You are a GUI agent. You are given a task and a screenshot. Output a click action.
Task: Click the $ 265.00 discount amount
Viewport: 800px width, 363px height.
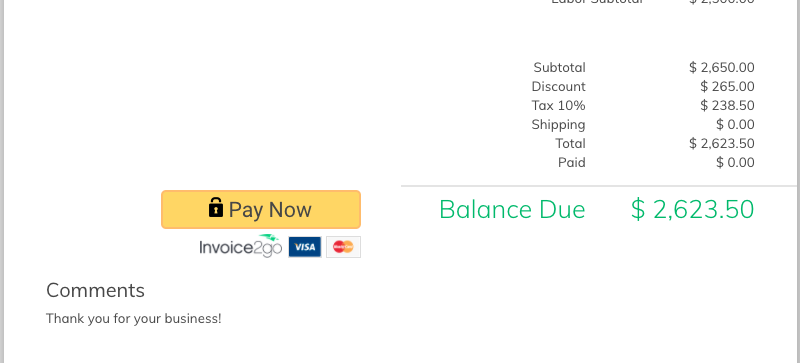[727, 86]
